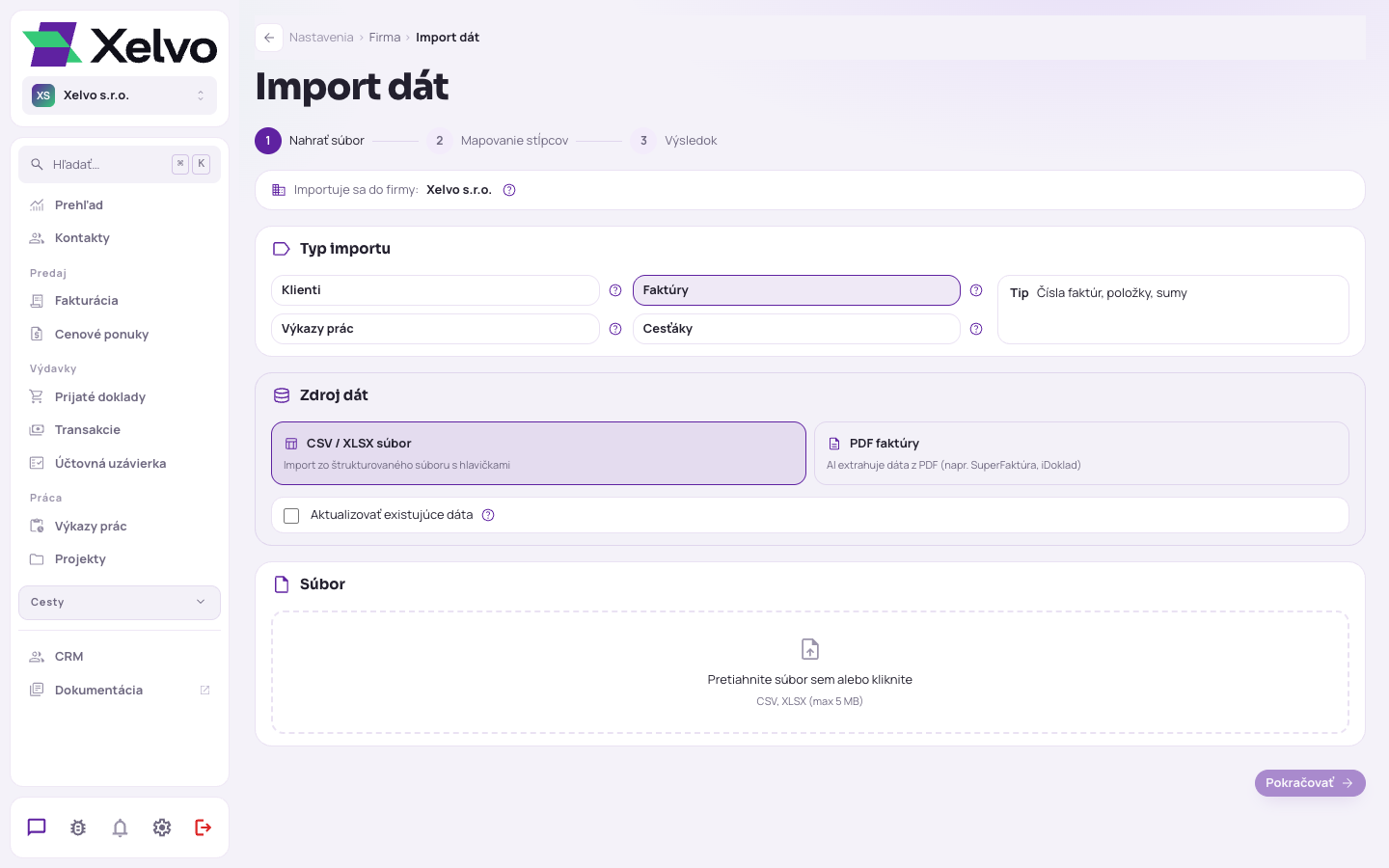1389x868 pixels.
Task: Open Účtovná uzávierka
Action: point(120,464)
